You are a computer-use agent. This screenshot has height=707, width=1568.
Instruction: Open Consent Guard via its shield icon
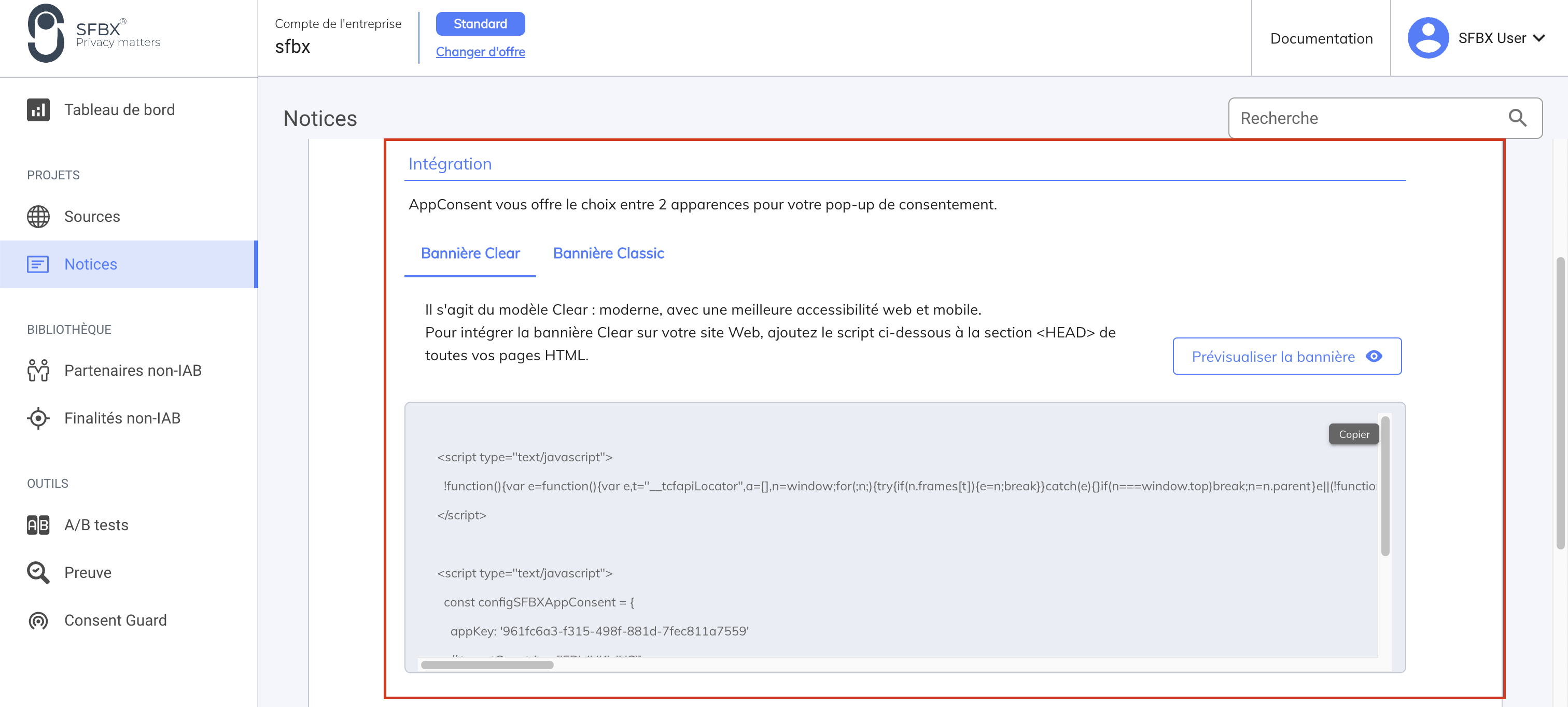(x=38, y=620)
